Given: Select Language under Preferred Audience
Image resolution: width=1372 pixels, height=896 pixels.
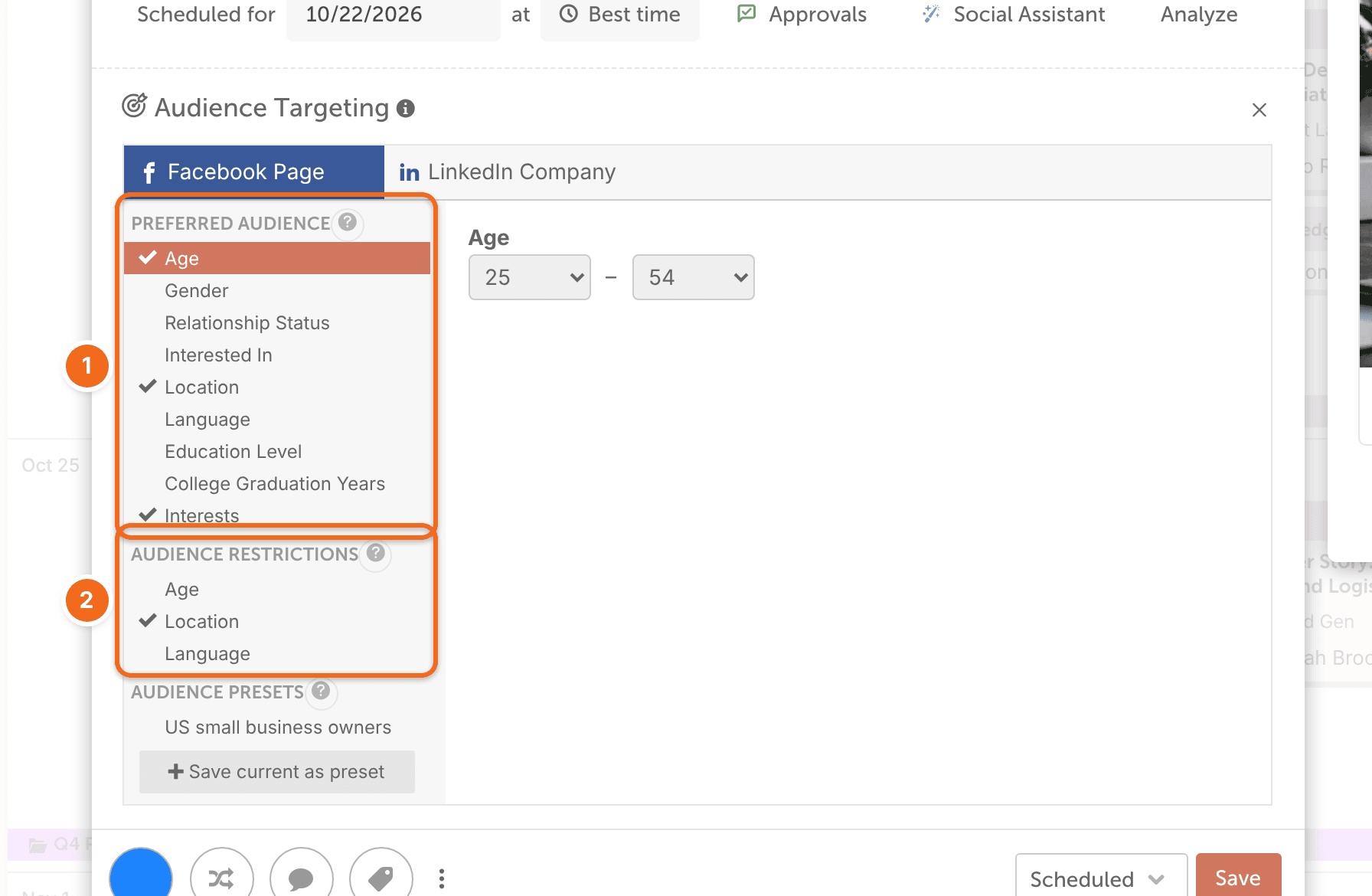Looking at the screenshot, I should (x=277, y=419).
